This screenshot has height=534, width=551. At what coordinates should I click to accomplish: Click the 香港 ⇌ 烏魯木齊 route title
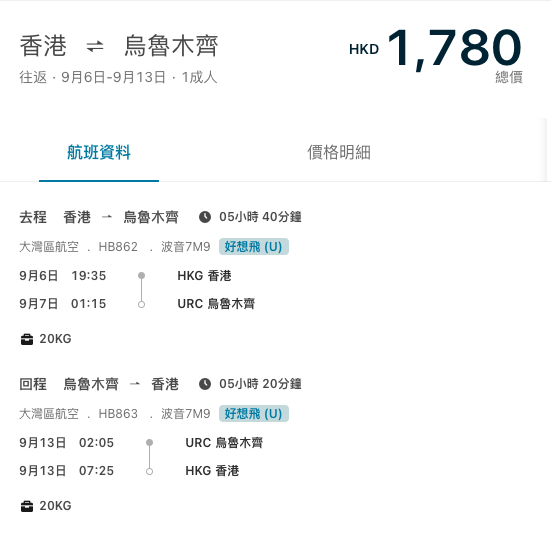coord(119,46)
